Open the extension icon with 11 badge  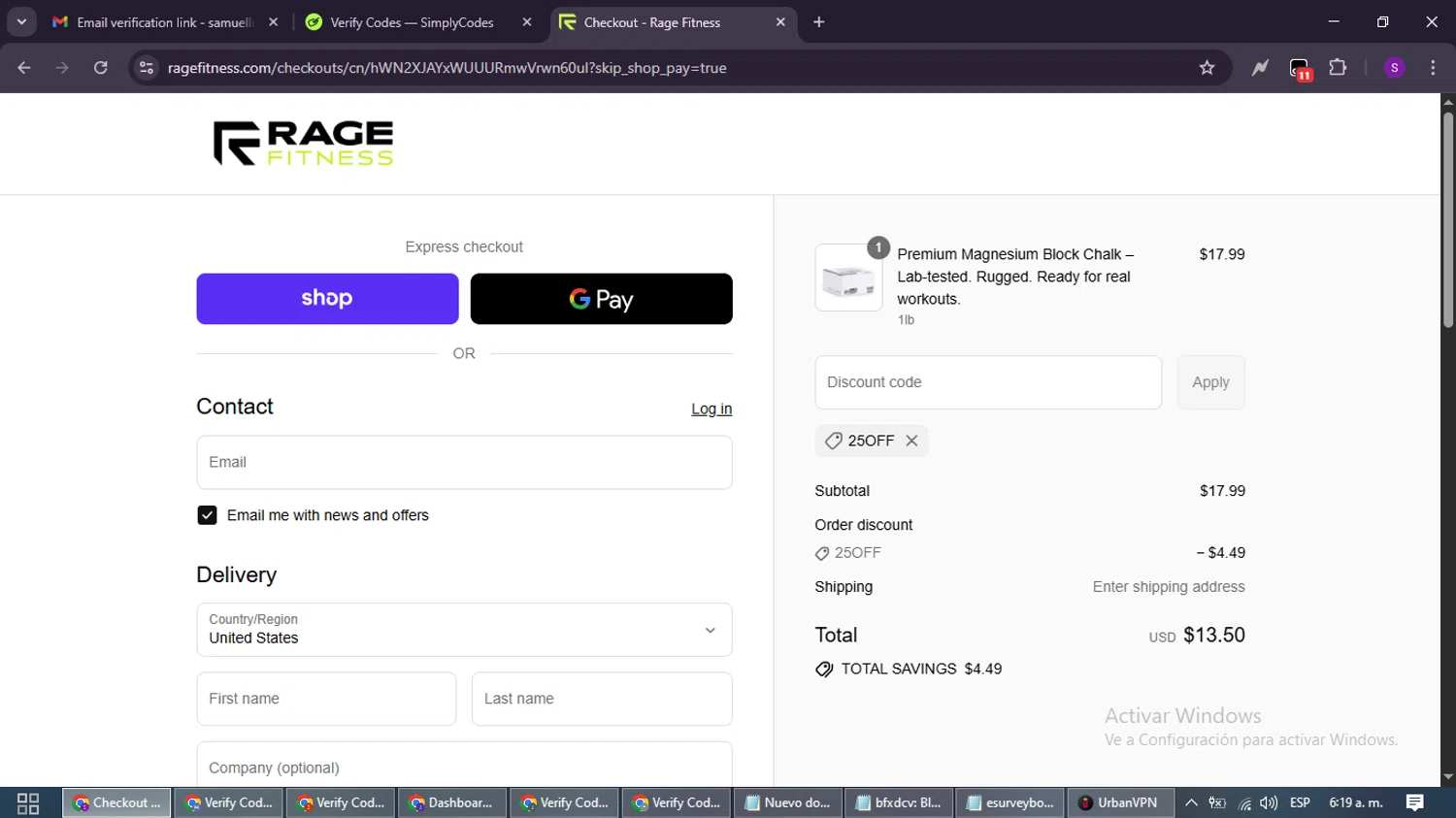tap(1300, 69)
